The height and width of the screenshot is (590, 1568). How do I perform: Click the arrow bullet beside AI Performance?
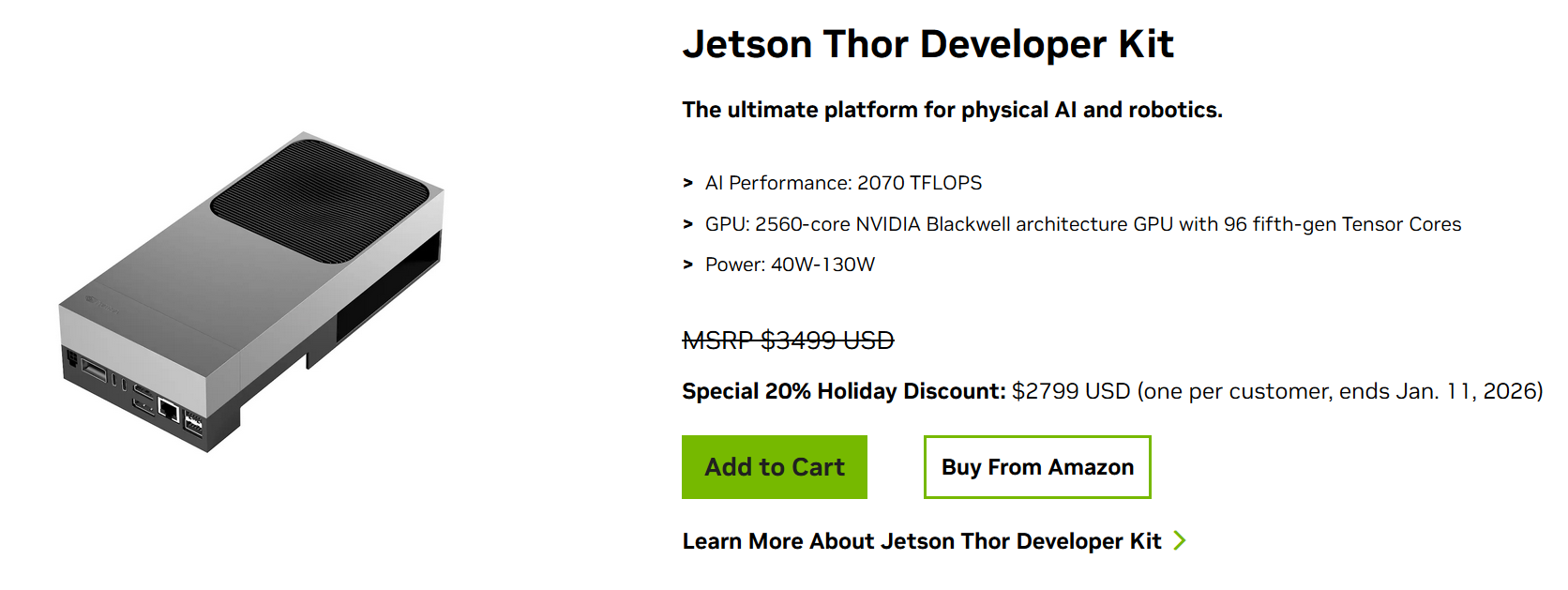(x=687, y=183)
